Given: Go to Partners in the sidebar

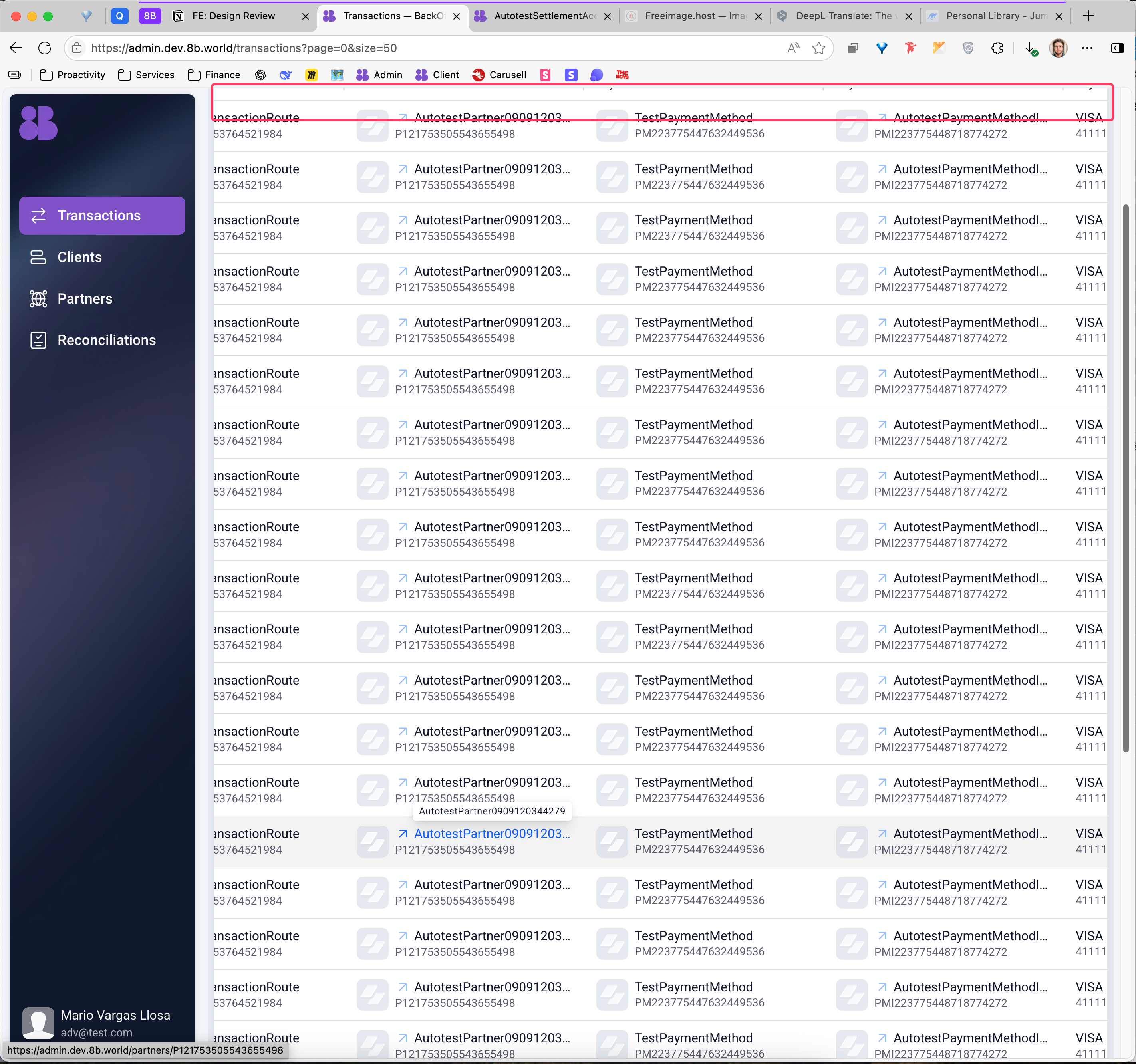Looking at the screenshot, I should click(102, 299).
